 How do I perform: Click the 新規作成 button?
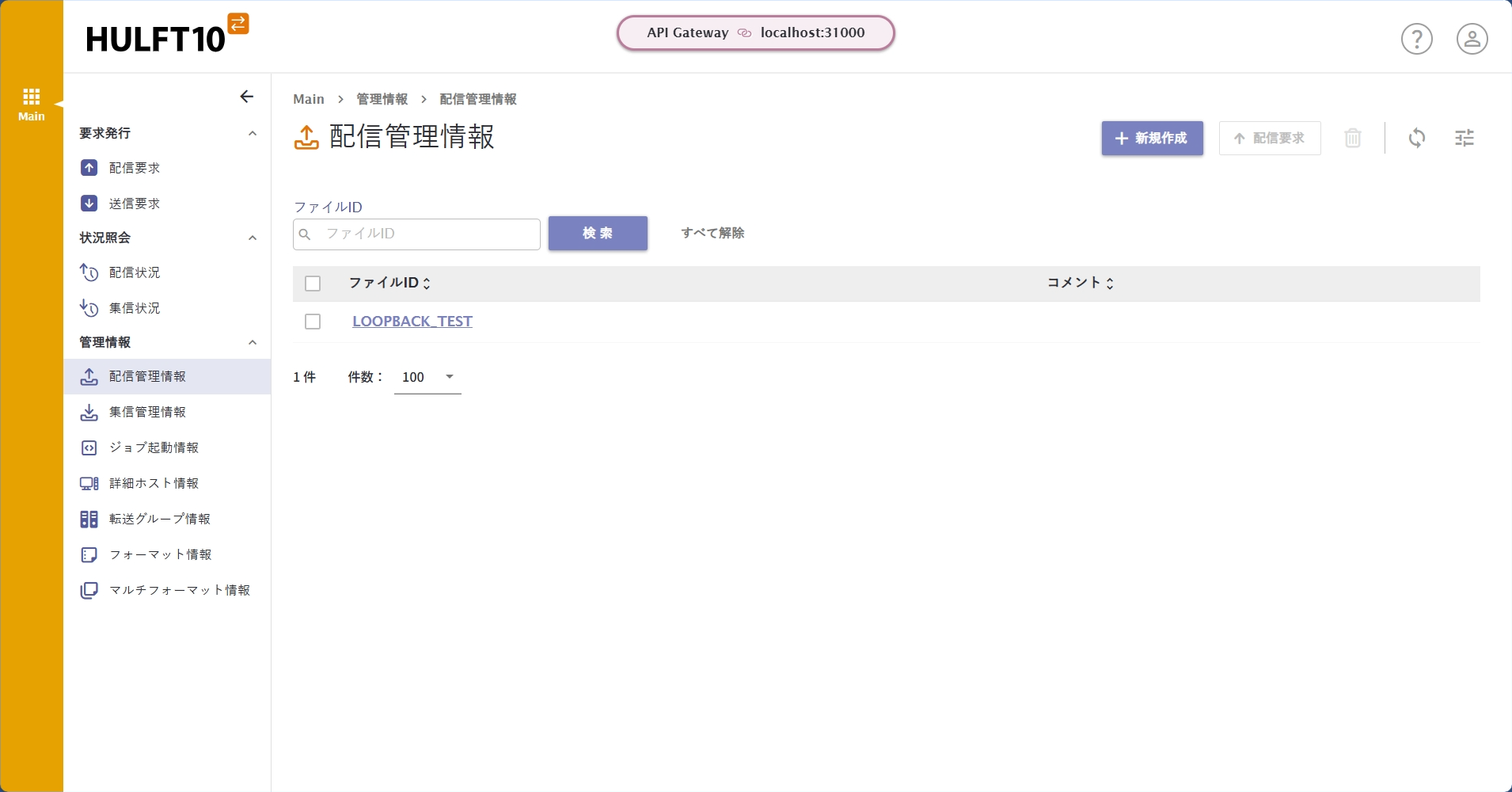[x=1152, y=138]
